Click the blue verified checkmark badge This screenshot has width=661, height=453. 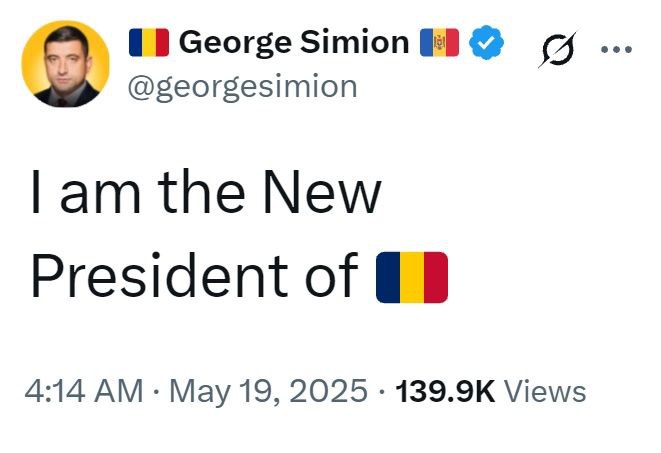click(x=487, y=43)
